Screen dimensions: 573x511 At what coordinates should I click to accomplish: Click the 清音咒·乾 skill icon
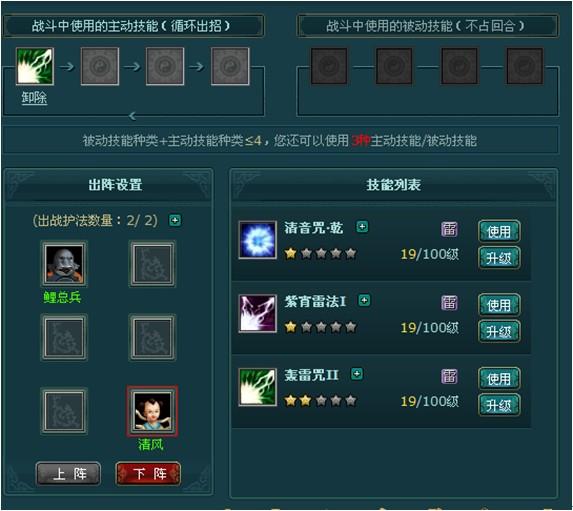258,240
